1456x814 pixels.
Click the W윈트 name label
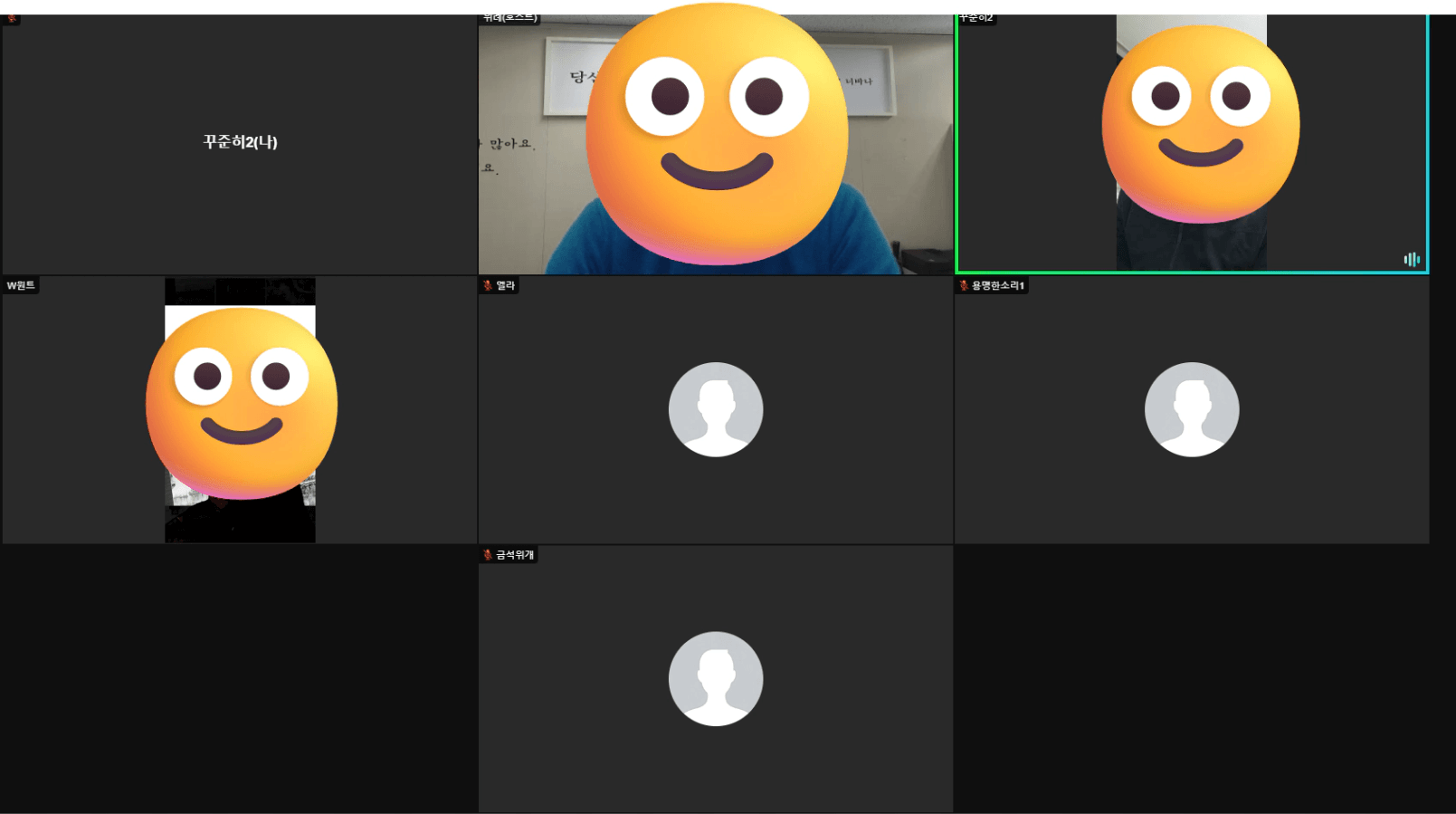pyautogui.click(x=21, y=286)
